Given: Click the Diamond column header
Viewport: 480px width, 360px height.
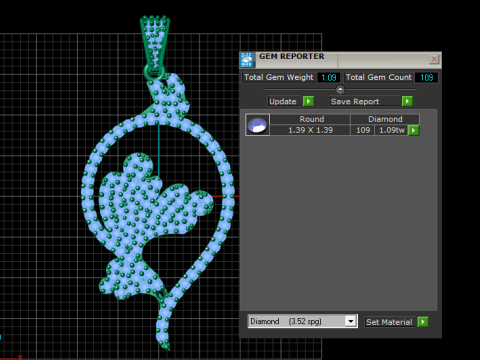Looking at the screenshot, I should [385, 119].
